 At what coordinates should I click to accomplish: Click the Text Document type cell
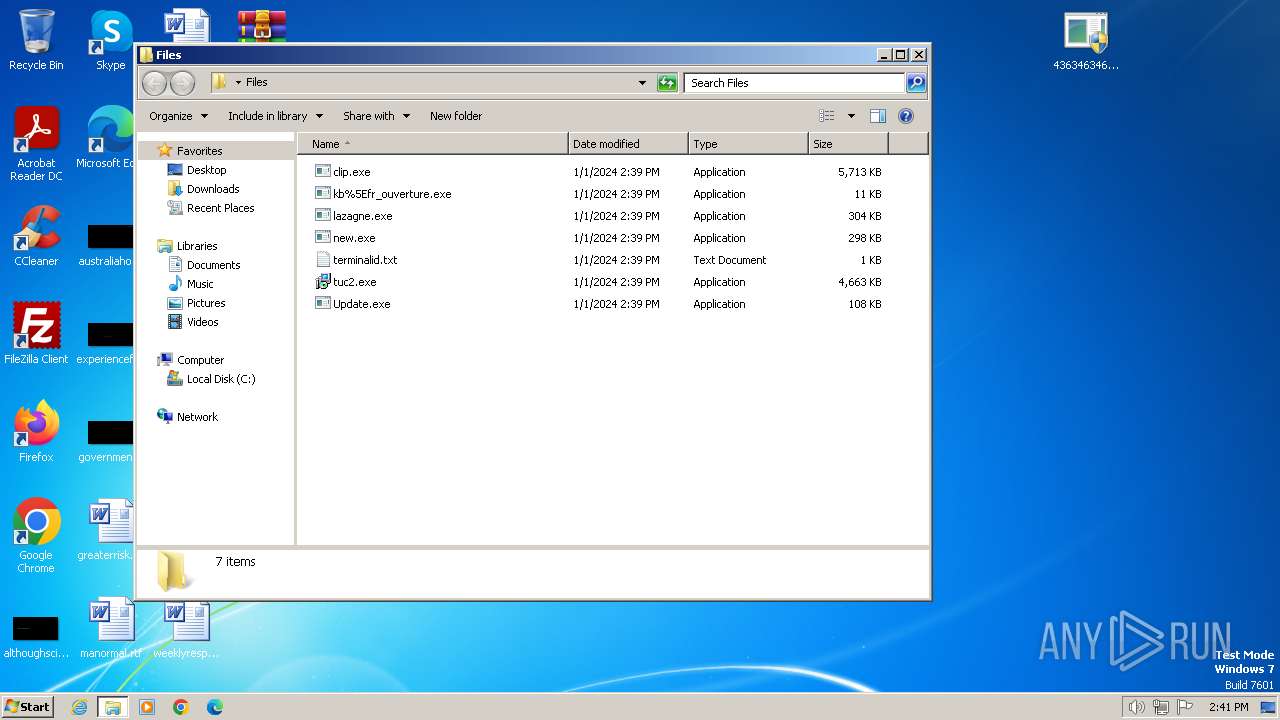(730, 260)
